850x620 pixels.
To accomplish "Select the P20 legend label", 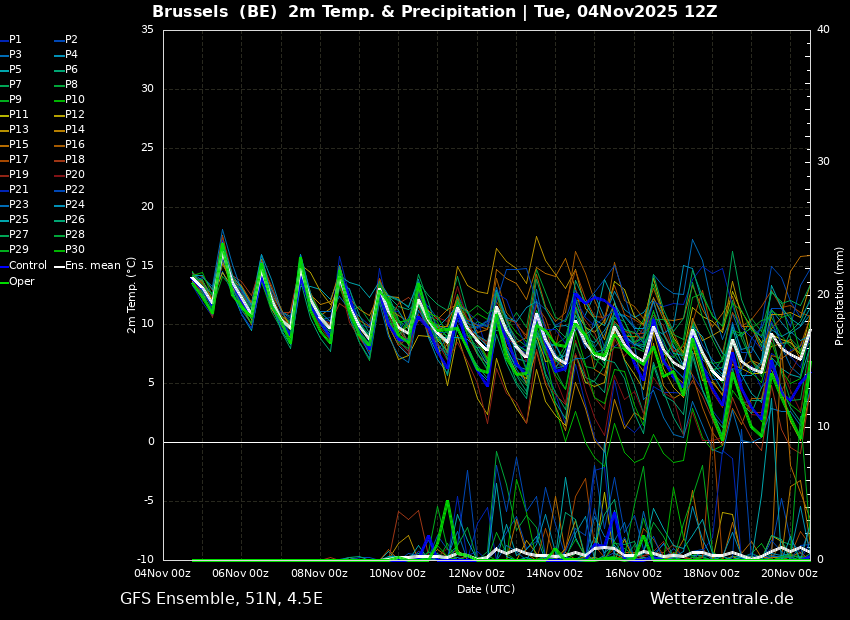I will (75, 175).
